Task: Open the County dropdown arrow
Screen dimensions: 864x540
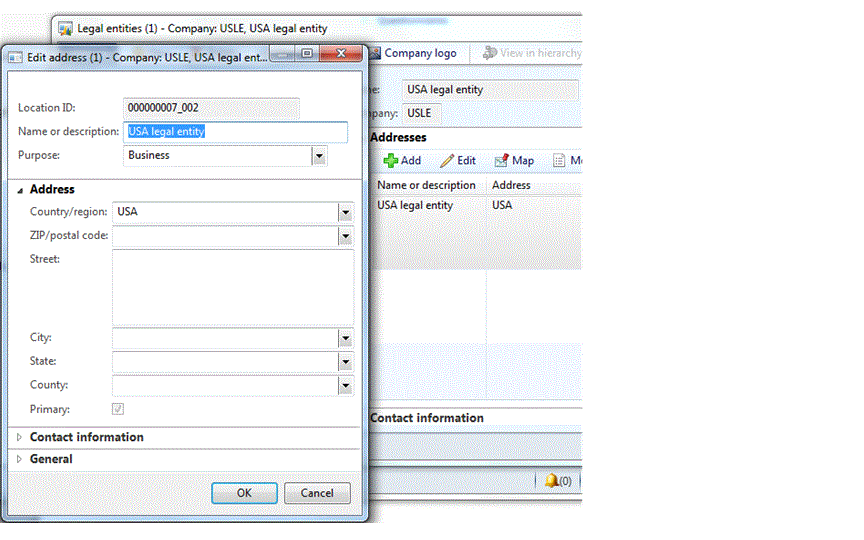Action: pos(345,385)
